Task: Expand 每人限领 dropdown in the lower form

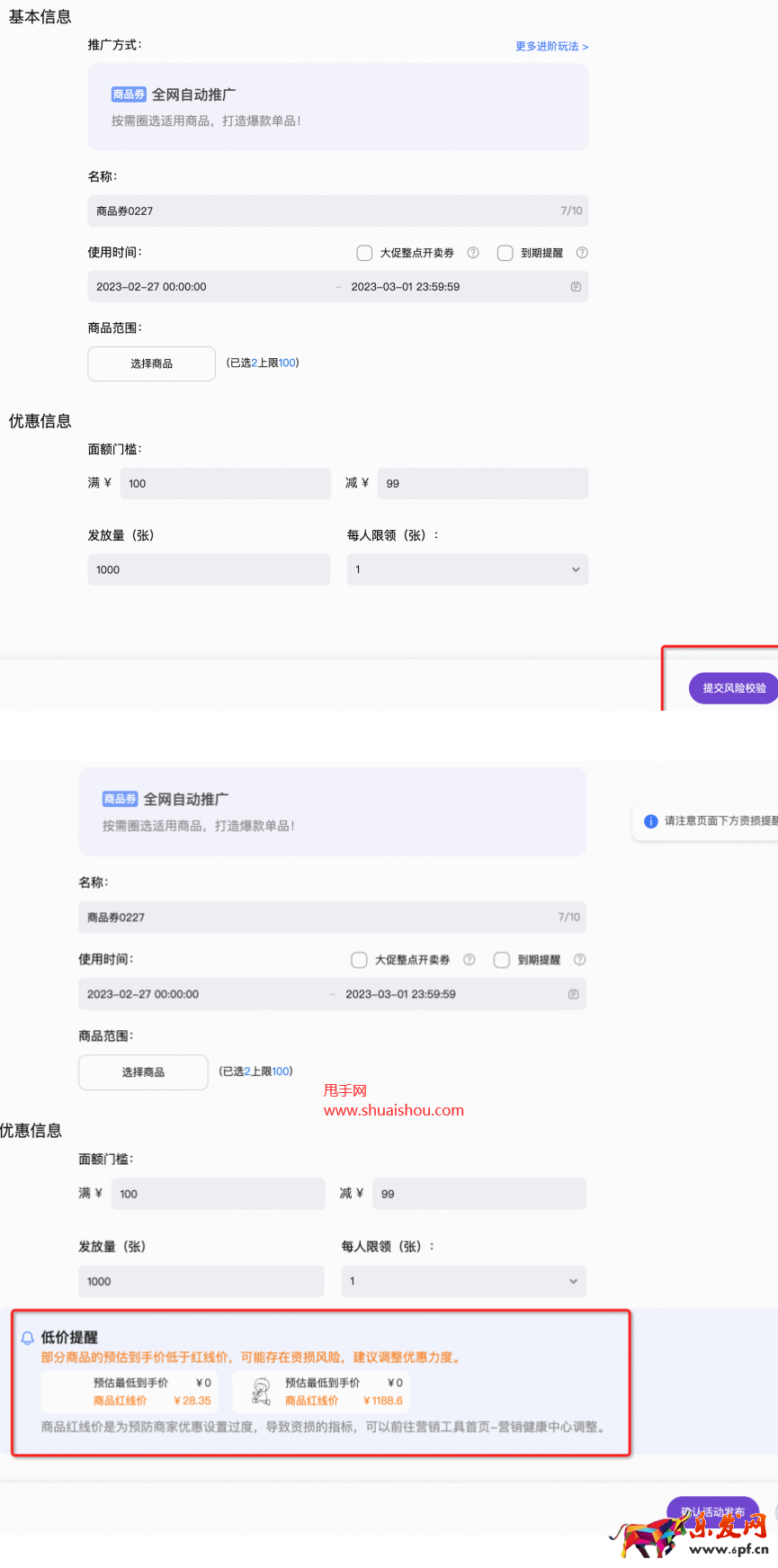Action: (463, 1281)
